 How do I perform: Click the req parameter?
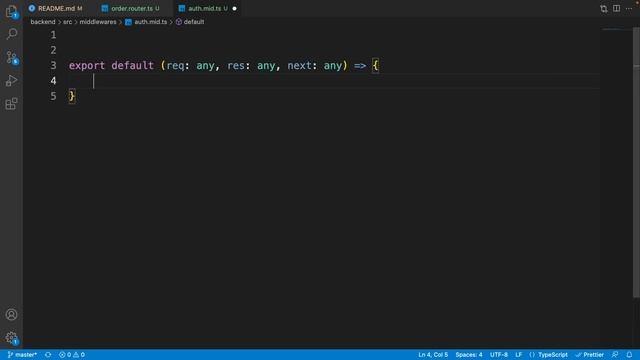coord(175,65)
